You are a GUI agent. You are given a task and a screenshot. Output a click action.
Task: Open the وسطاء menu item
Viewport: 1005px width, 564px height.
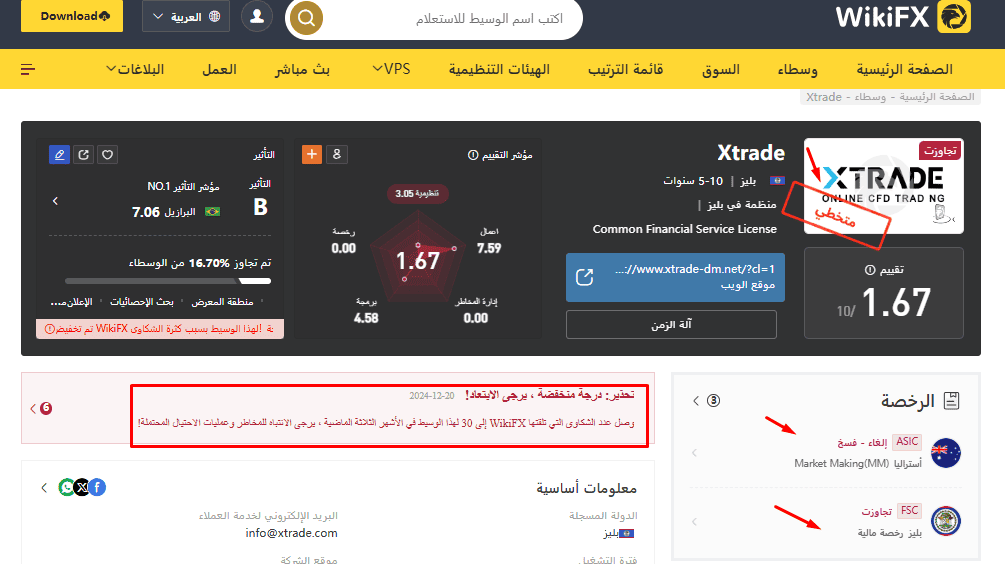797,69
